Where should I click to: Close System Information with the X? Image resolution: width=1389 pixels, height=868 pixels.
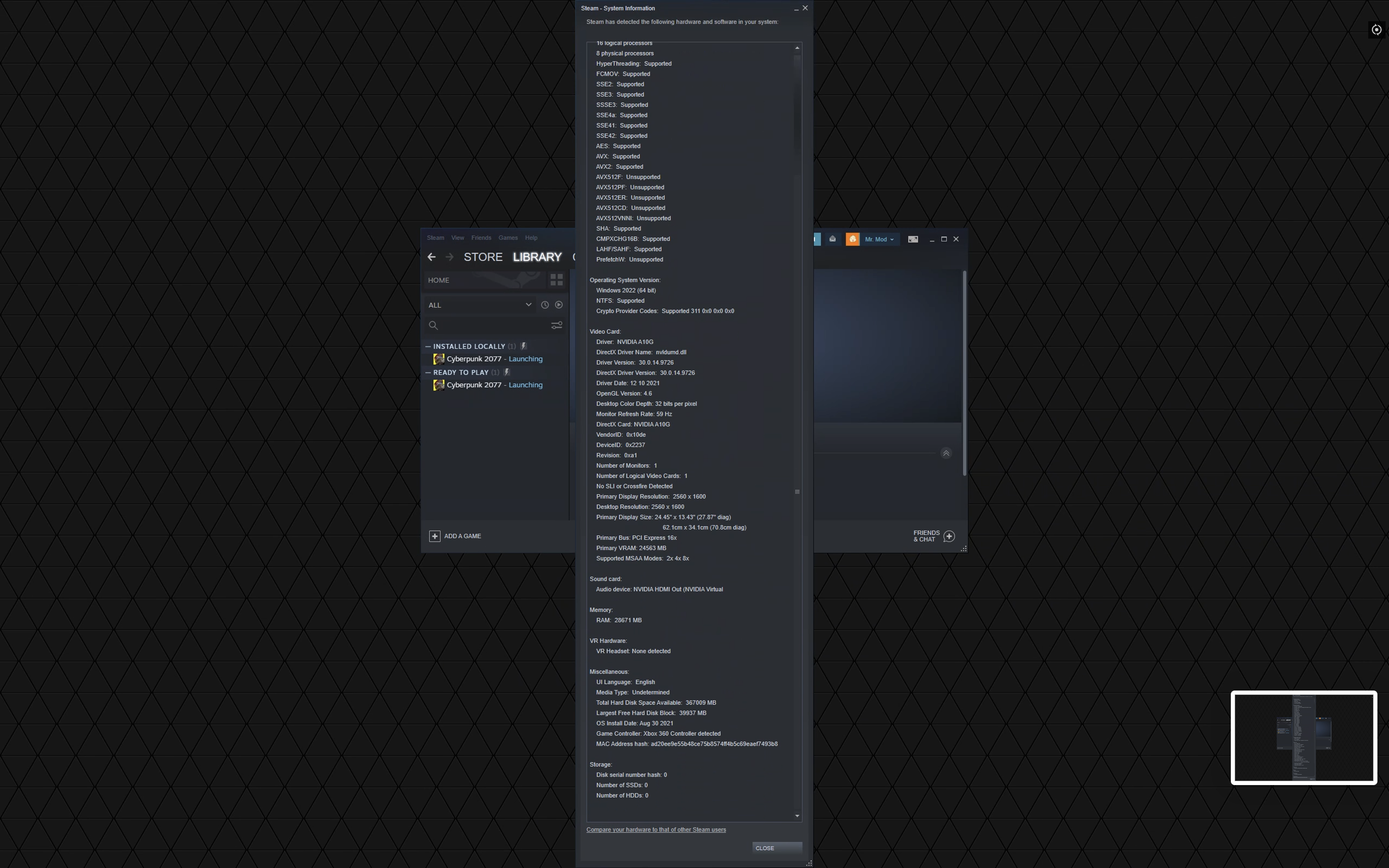805,8
